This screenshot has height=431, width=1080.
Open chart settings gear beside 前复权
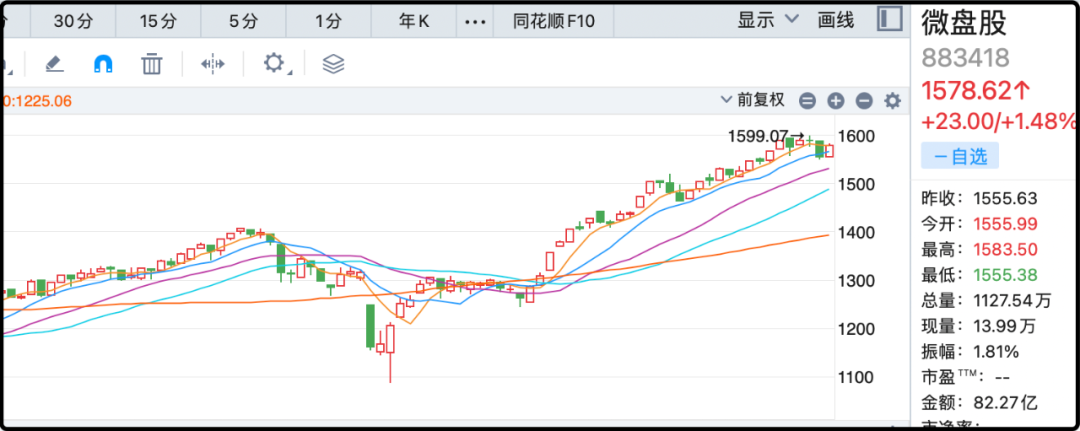[x=892, y=101]
